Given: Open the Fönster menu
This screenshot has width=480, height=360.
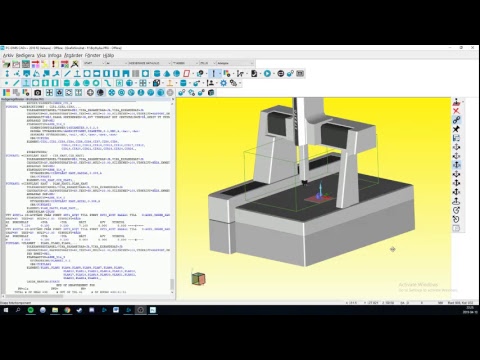Looking at the screenshot, I should [x=92, y=55].
